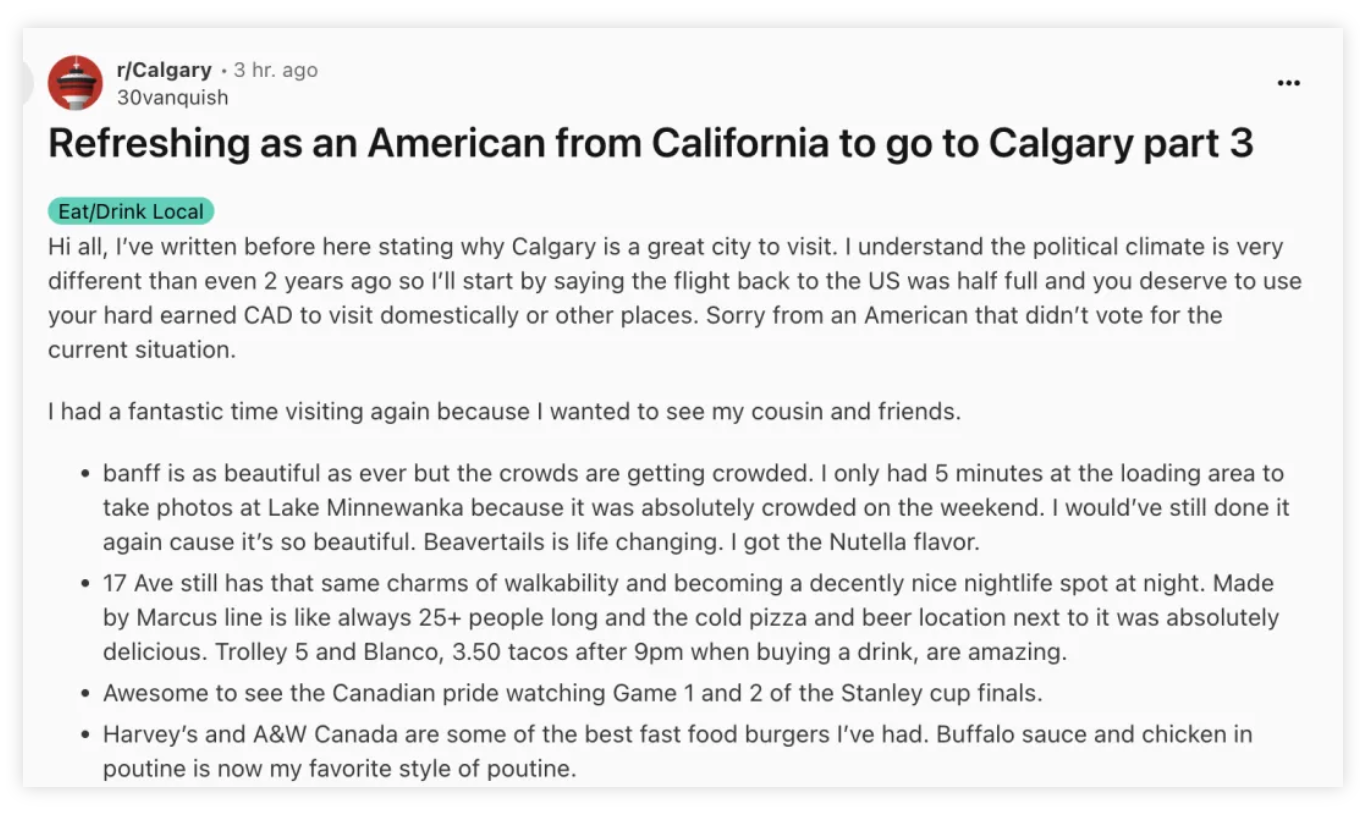The width and height of the screenshot is (1360, 814).
Task: Click the 17 Ave bullet point text
Action: coord(691,617)
